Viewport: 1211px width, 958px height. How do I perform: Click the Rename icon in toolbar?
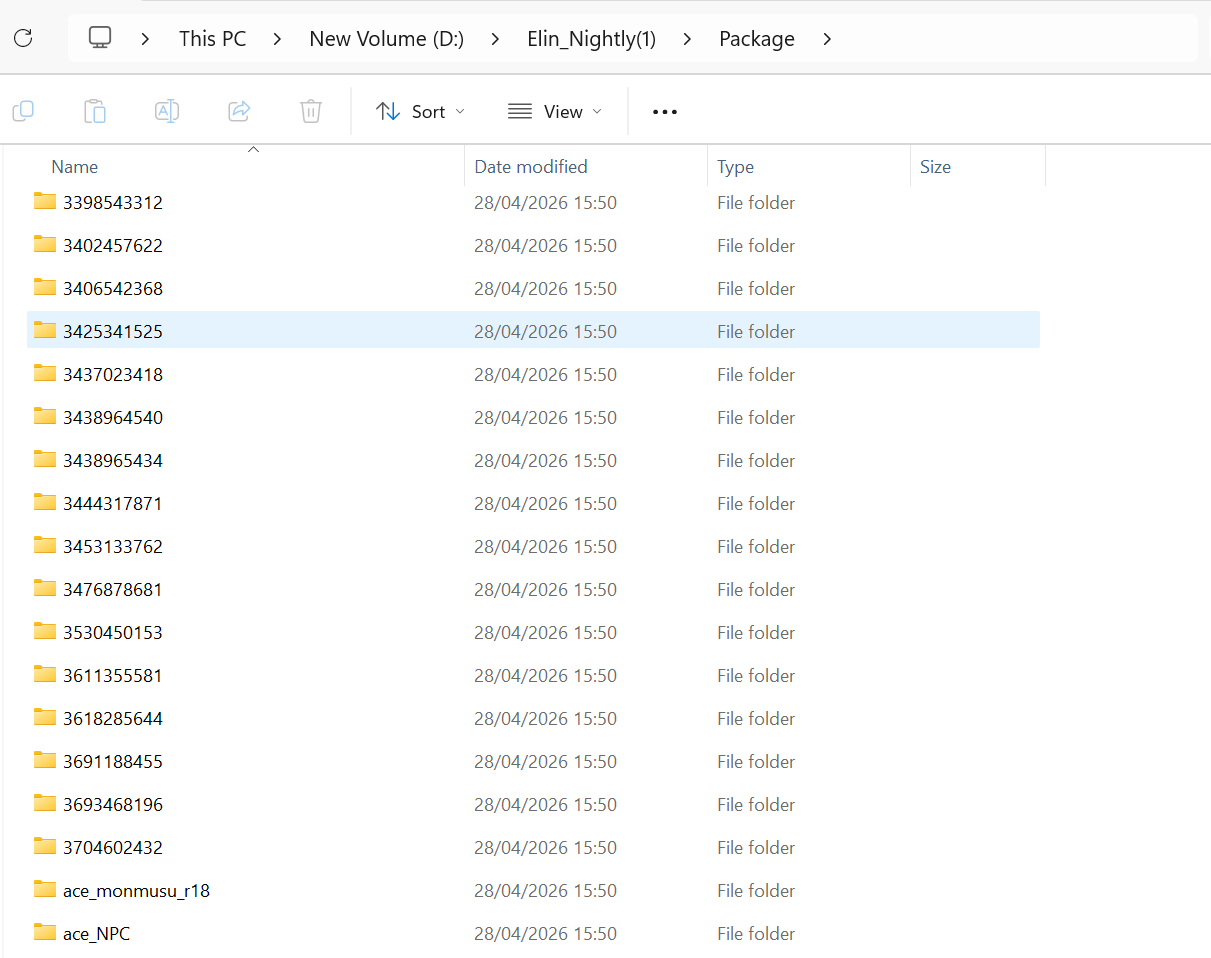pyautogui.click(x=167, y=111)
